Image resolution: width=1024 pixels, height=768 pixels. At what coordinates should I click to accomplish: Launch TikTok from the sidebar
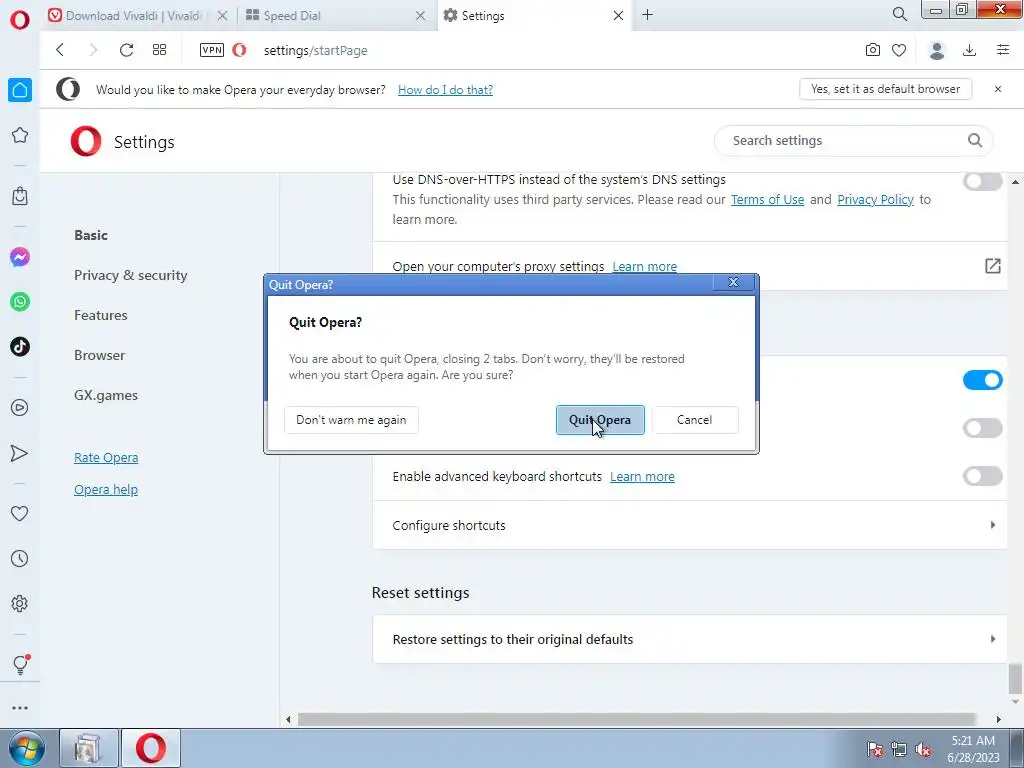(x=20, y=347)
